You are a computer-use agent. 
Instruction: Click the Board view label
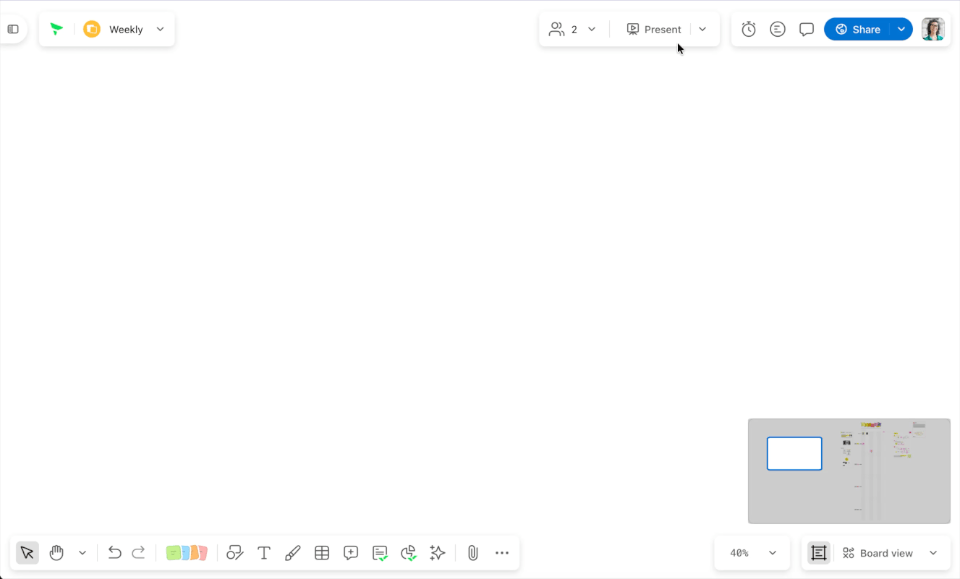(x=886, y=553)
